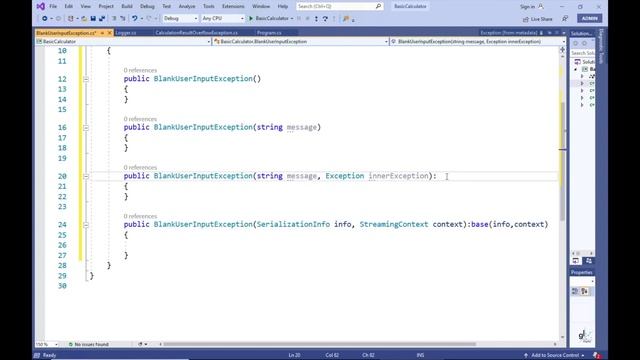Viewport: 640px width, 360px height.
Task: Open the member navigation dropdown
Action: point(478,42)
